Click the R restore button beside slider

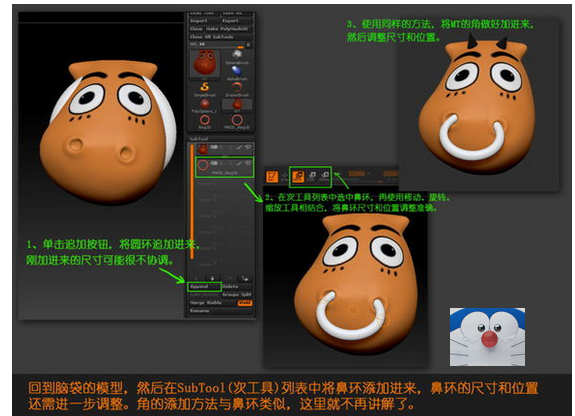(249, 45)
